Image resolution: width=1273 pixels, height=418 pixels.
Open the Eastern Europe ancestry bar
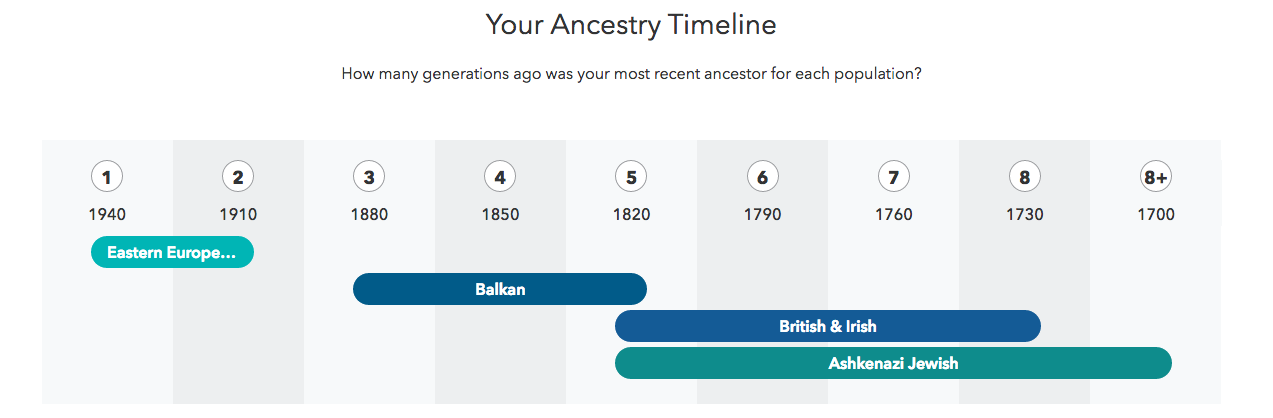pos(172,252)
